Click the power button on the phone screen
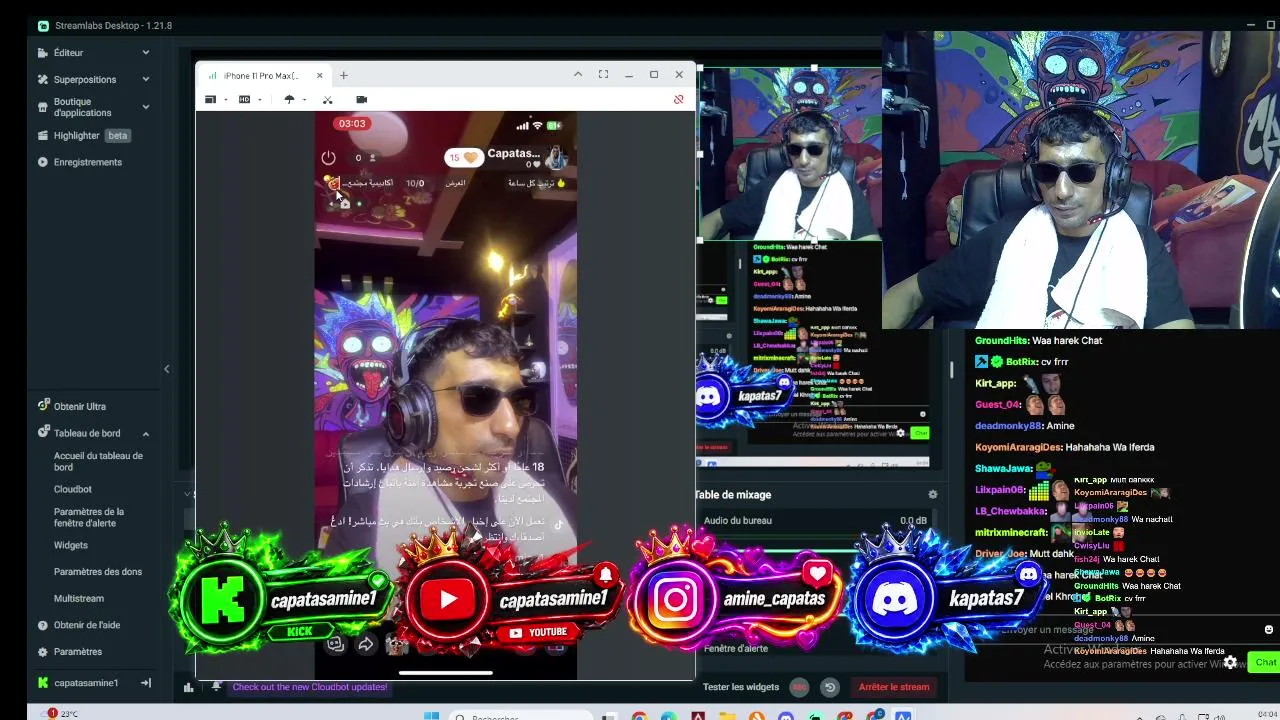 [x=328, y=158]
